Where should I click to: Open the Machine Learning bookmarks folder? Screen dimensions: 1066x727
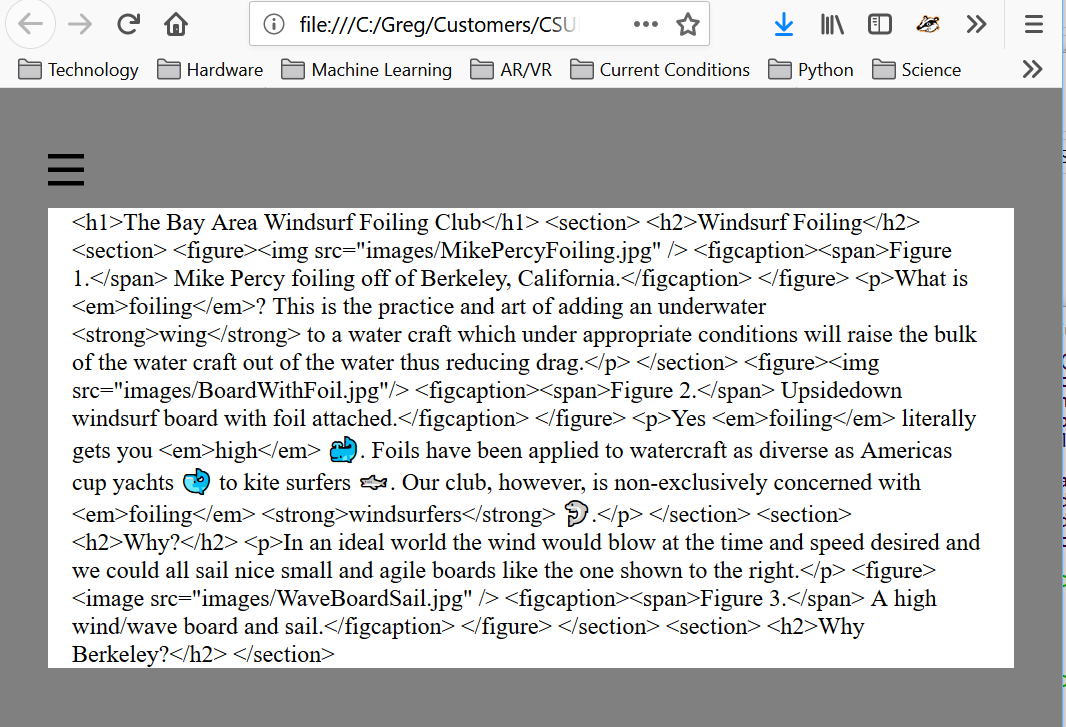[367, 69]
